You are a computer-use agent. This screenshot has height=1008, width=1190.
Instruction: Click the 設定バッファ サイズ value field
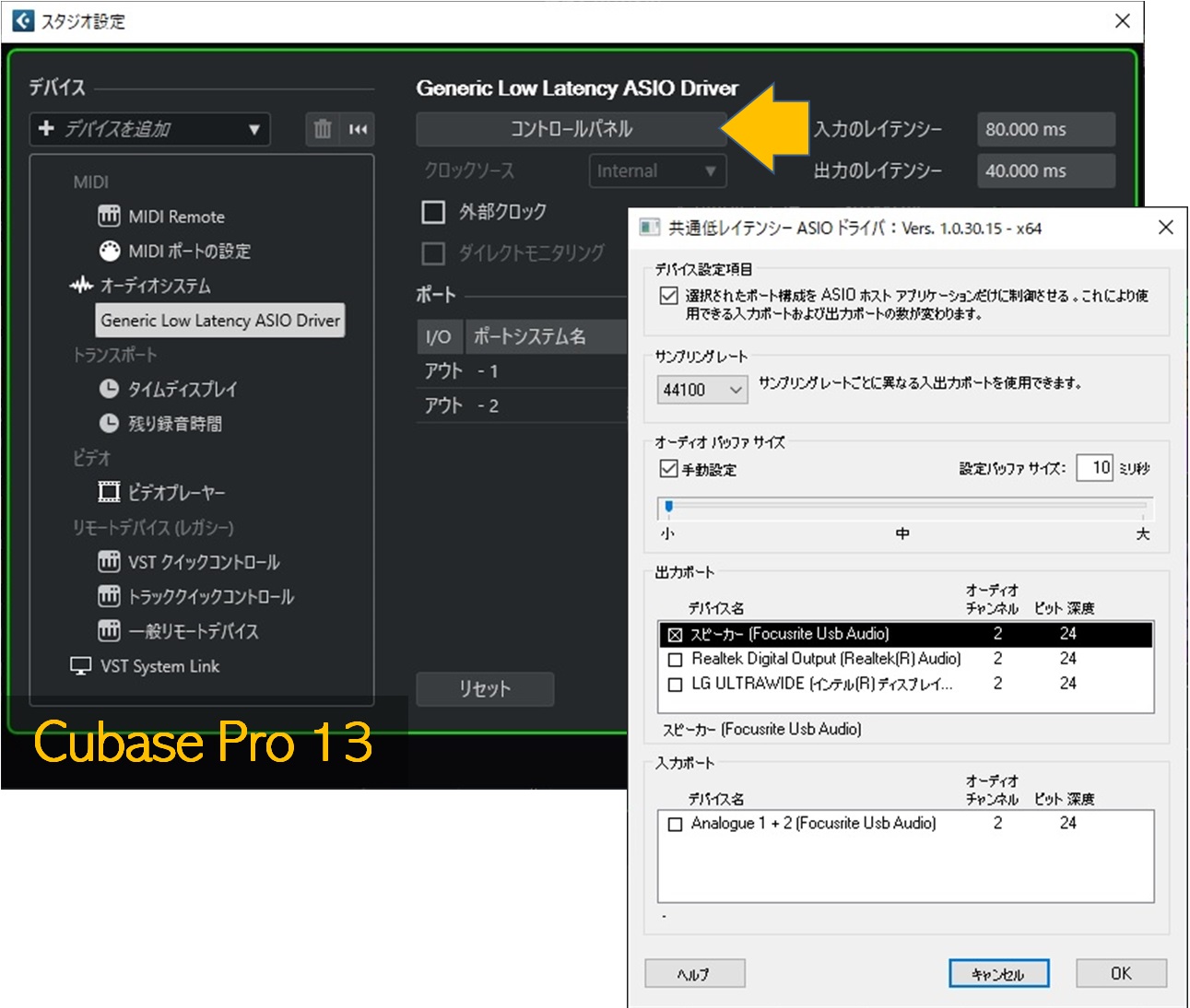pyautogui.click(x=1095, y=468)
